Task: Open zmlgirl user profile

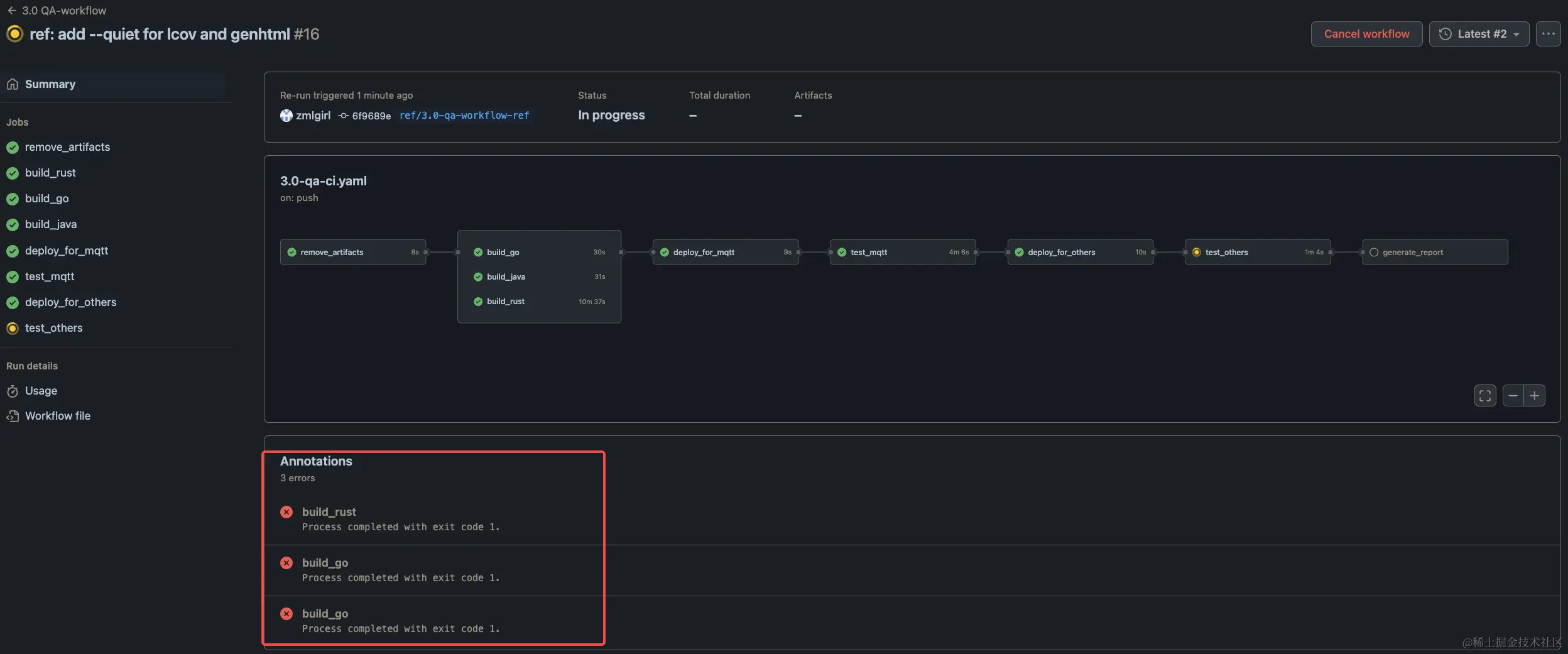Action: click(313, 116)
